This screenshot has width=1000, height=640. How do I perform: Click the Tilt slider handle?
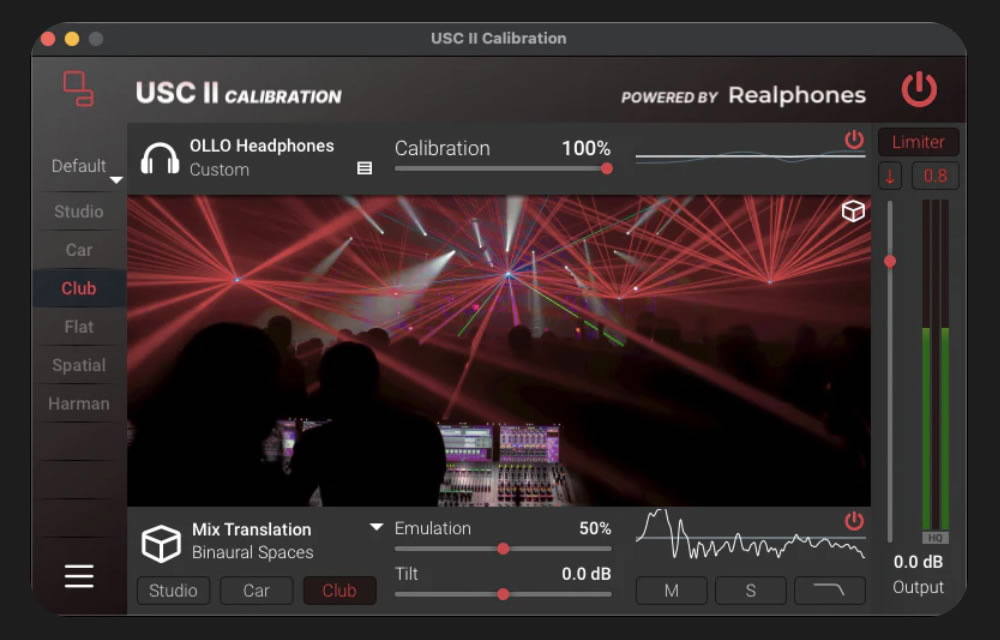[x=503, y=594]
